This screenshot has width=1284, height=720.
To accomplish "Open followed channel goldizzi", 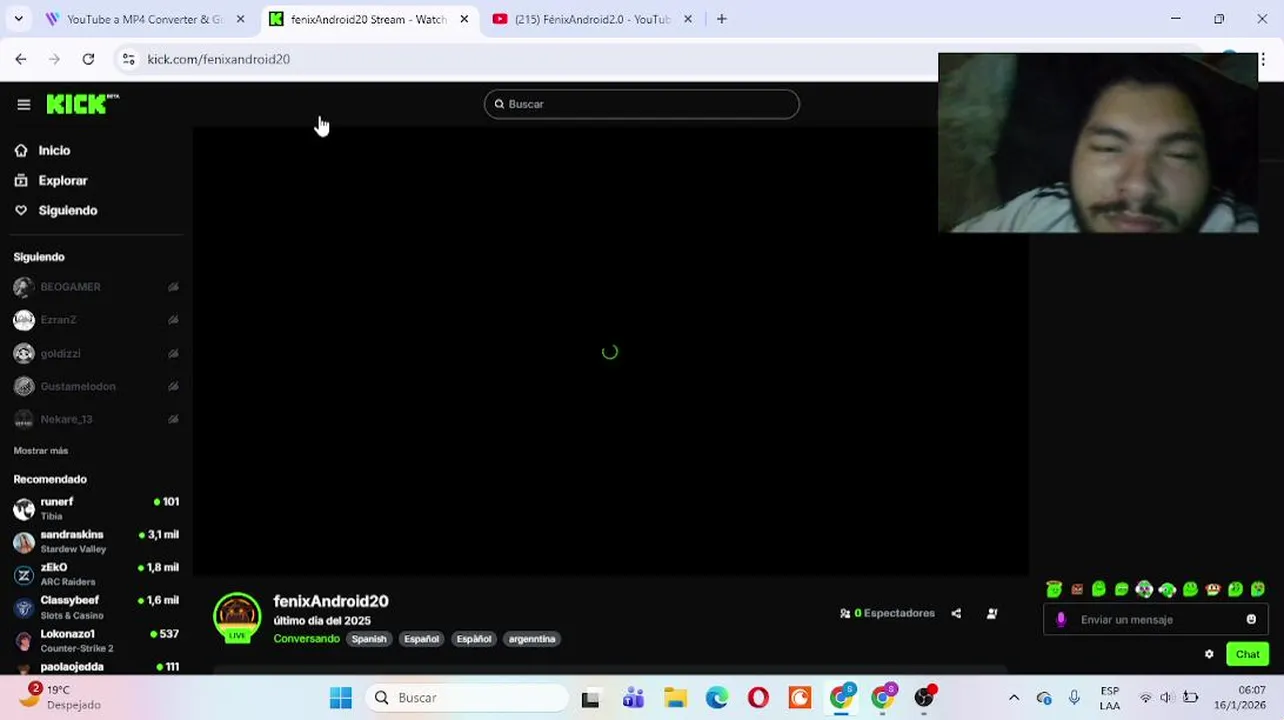I will click(60, 353).
